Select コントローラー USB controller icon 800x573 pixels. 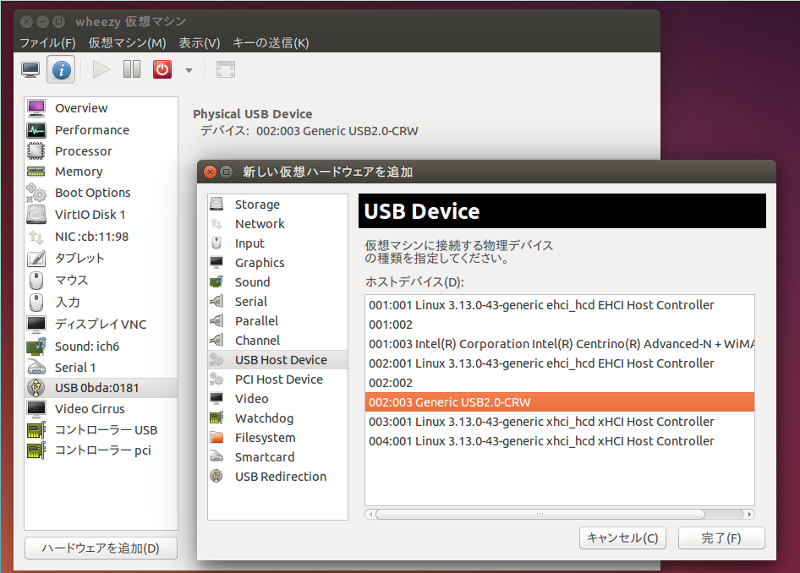tap(36, 430)
